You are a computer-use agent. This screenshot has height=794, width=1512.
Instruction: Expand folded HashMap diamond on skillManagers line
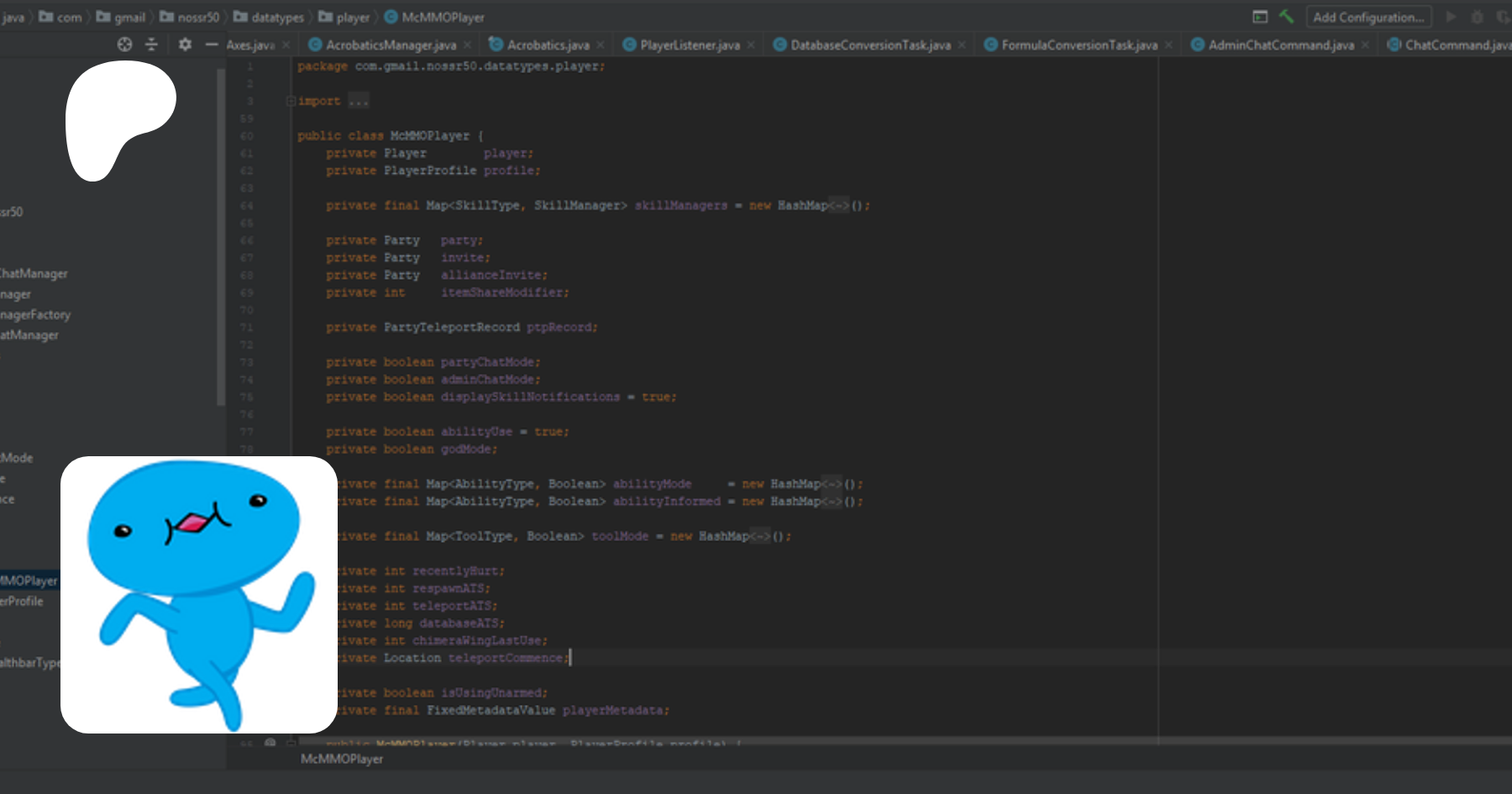coord(838,206)
